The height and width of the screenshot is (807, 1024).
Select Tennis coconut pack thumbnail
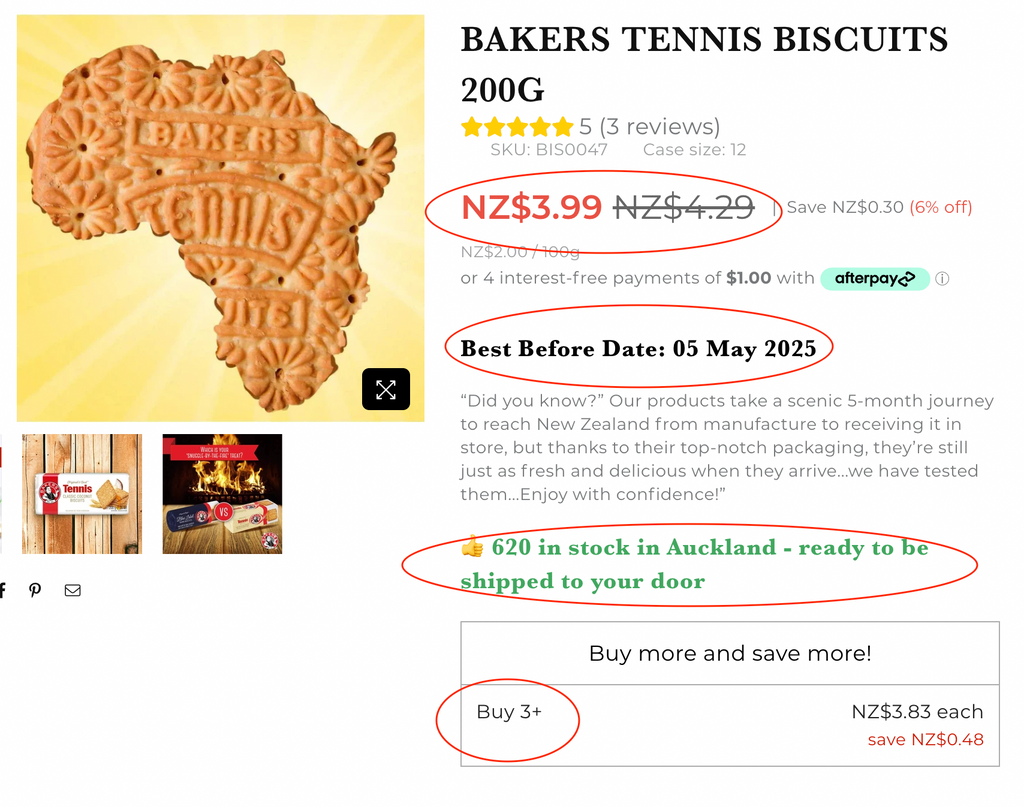(82, 494)
